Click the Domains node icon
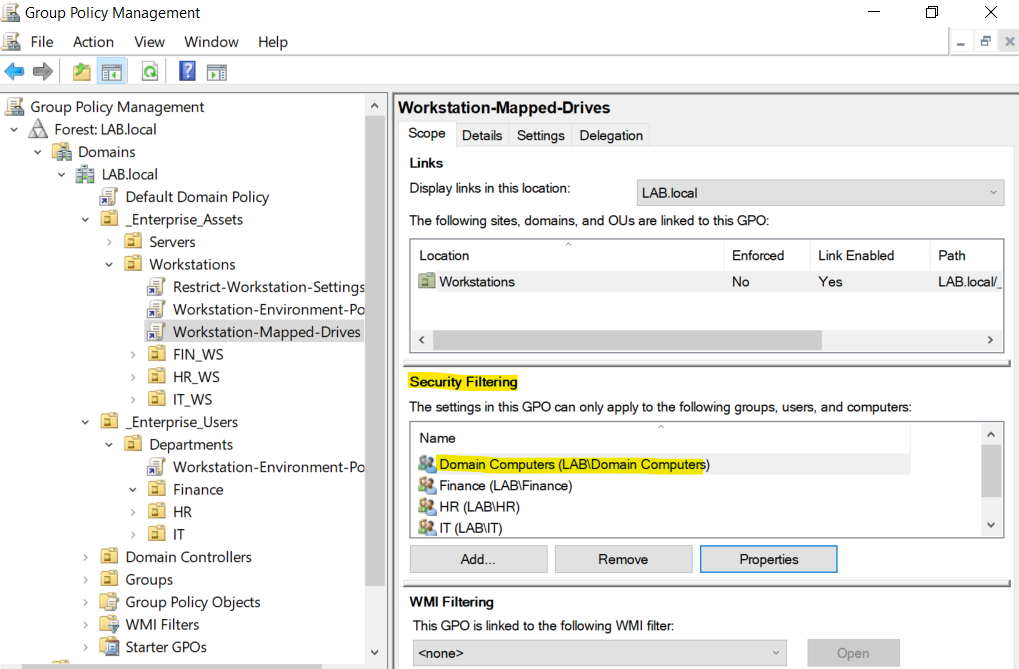 [62, 151]
